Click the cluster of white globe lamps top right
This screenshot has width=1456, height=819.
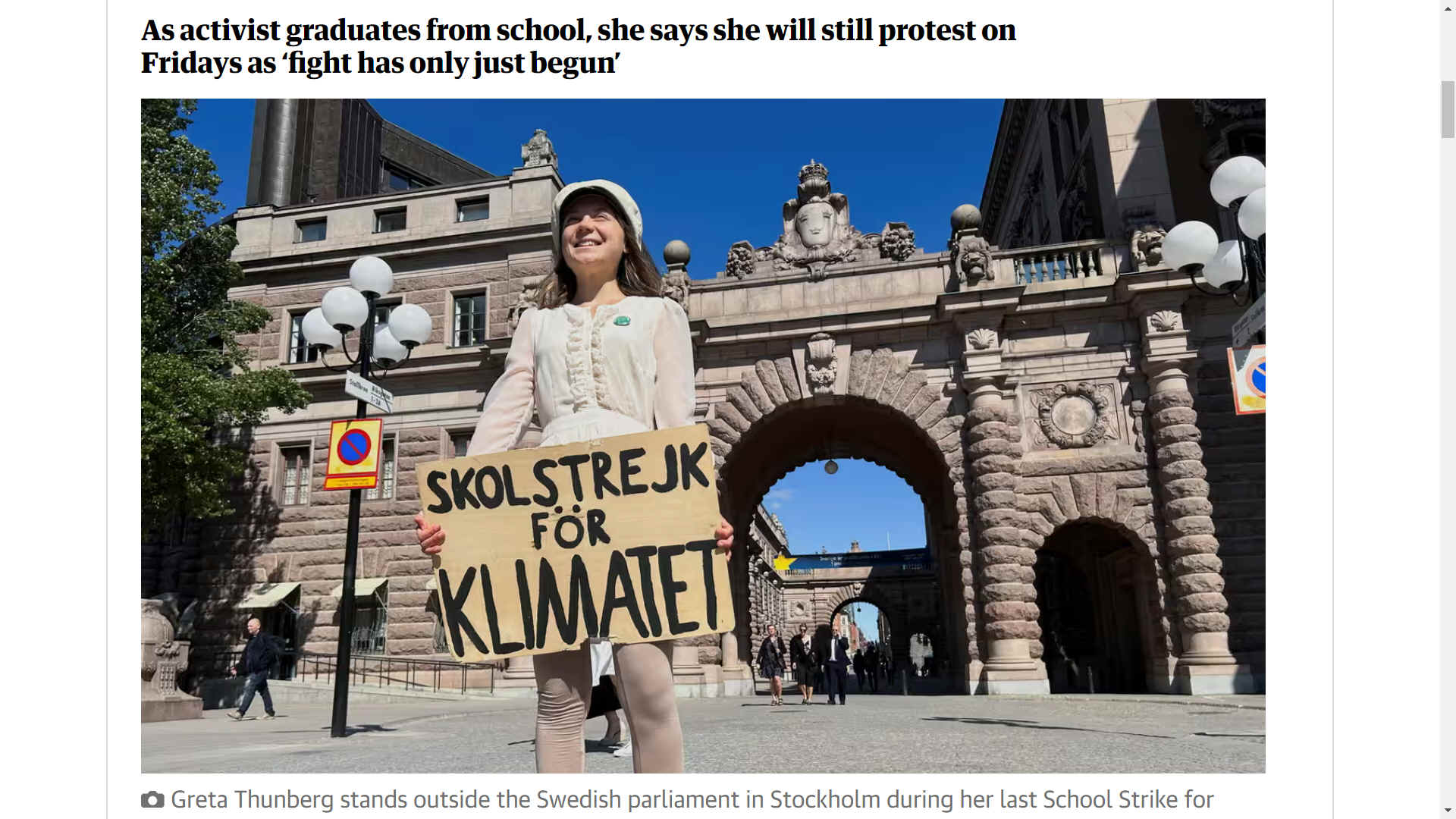pyautogui.click(x=1217, y=227)
